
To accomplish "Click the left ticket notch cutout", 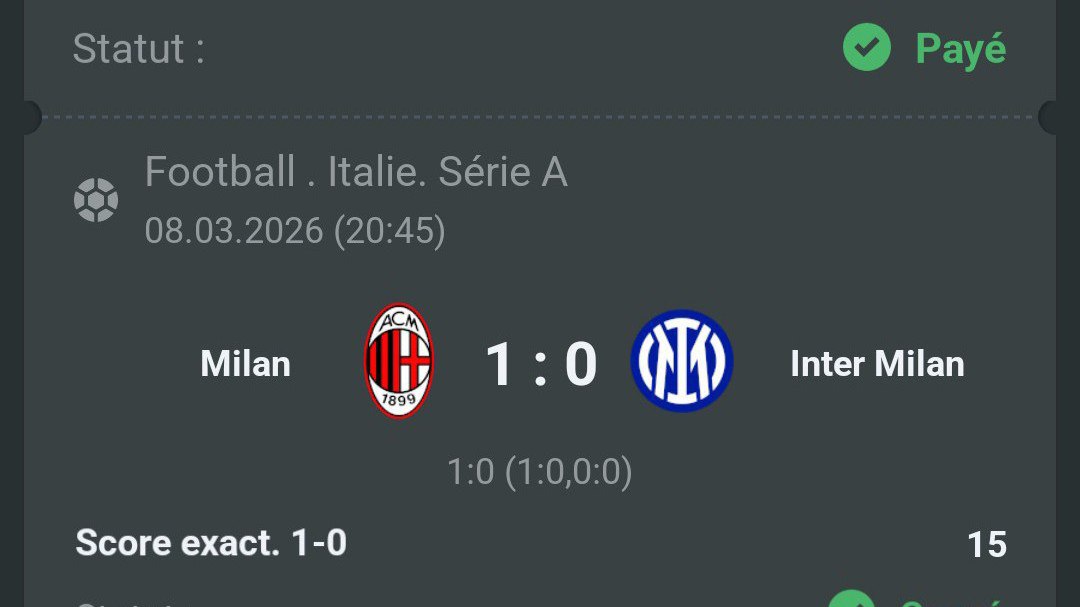I will tap(29, 117).
